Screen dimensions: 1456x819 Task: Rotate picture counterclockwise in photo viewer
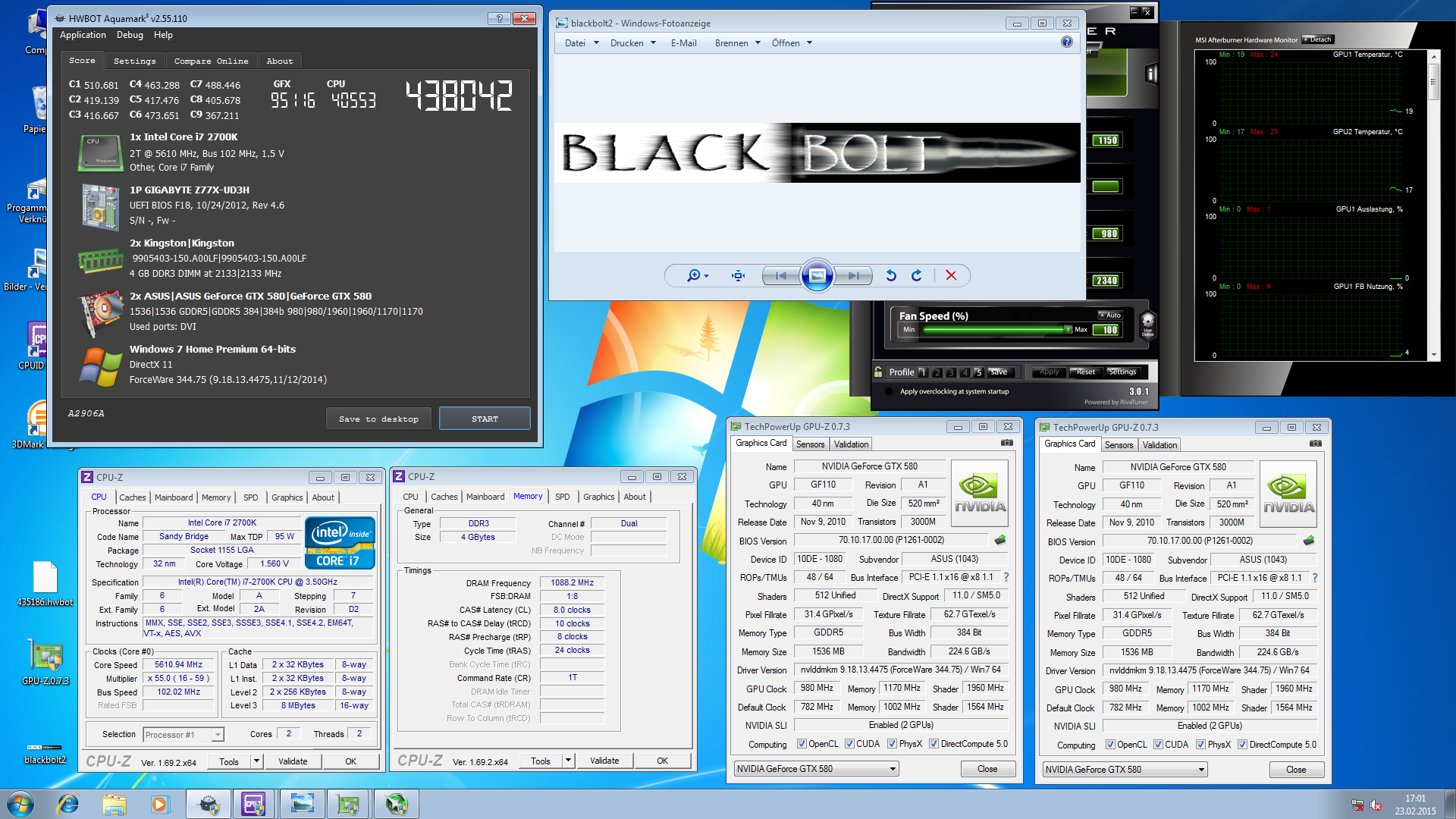[891, 276]
